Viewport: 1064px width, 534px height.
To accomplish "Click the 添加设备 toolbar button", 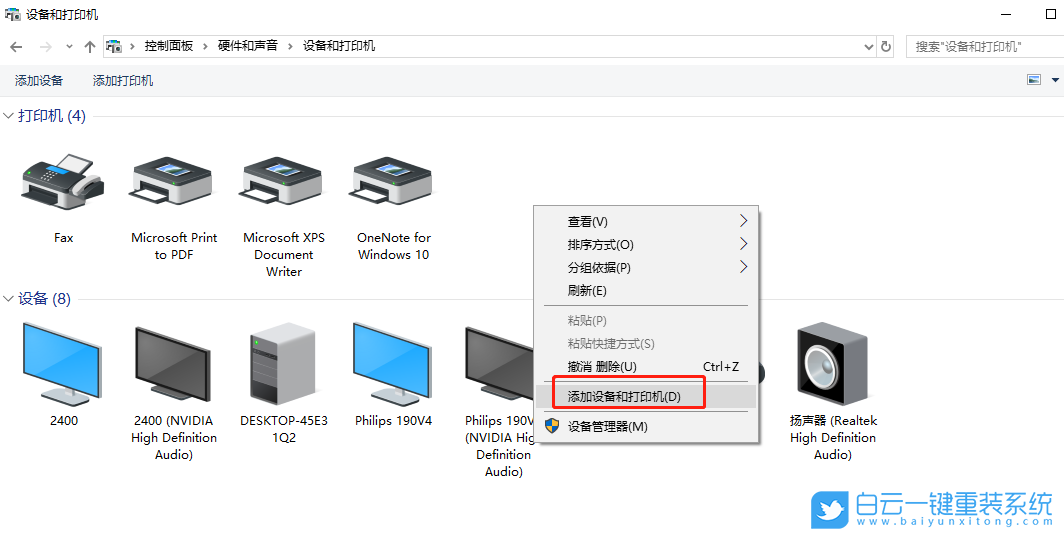I will click(x=39, y=81).
